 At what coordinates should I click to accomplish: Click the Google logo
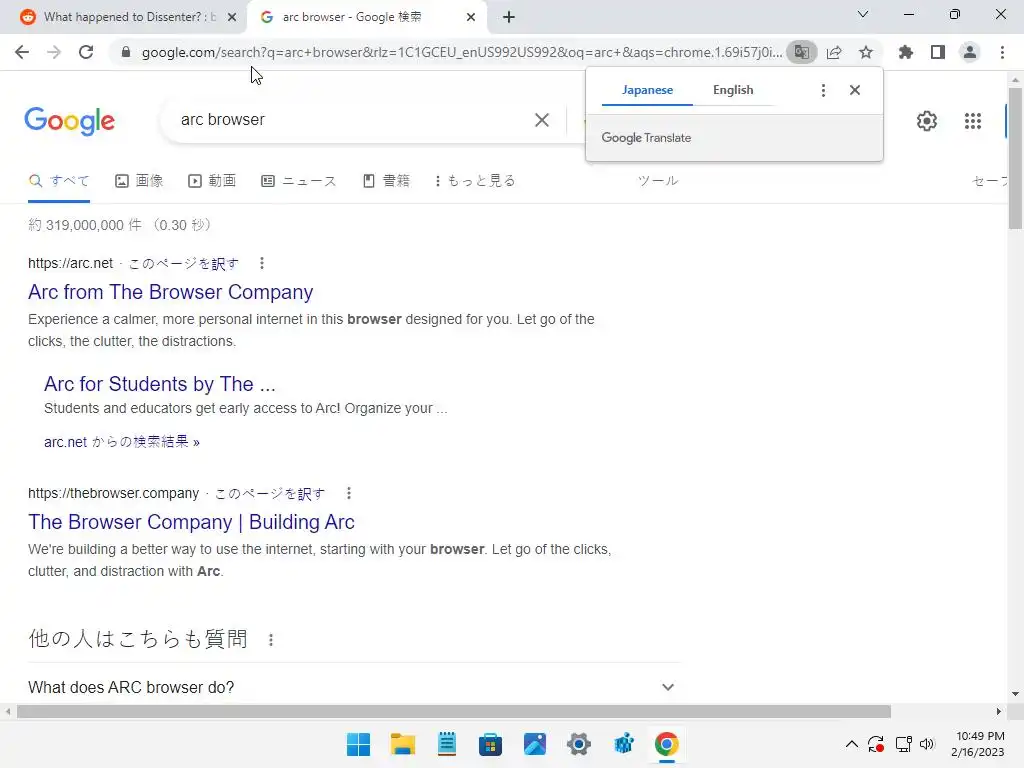[x=69, y=121]
